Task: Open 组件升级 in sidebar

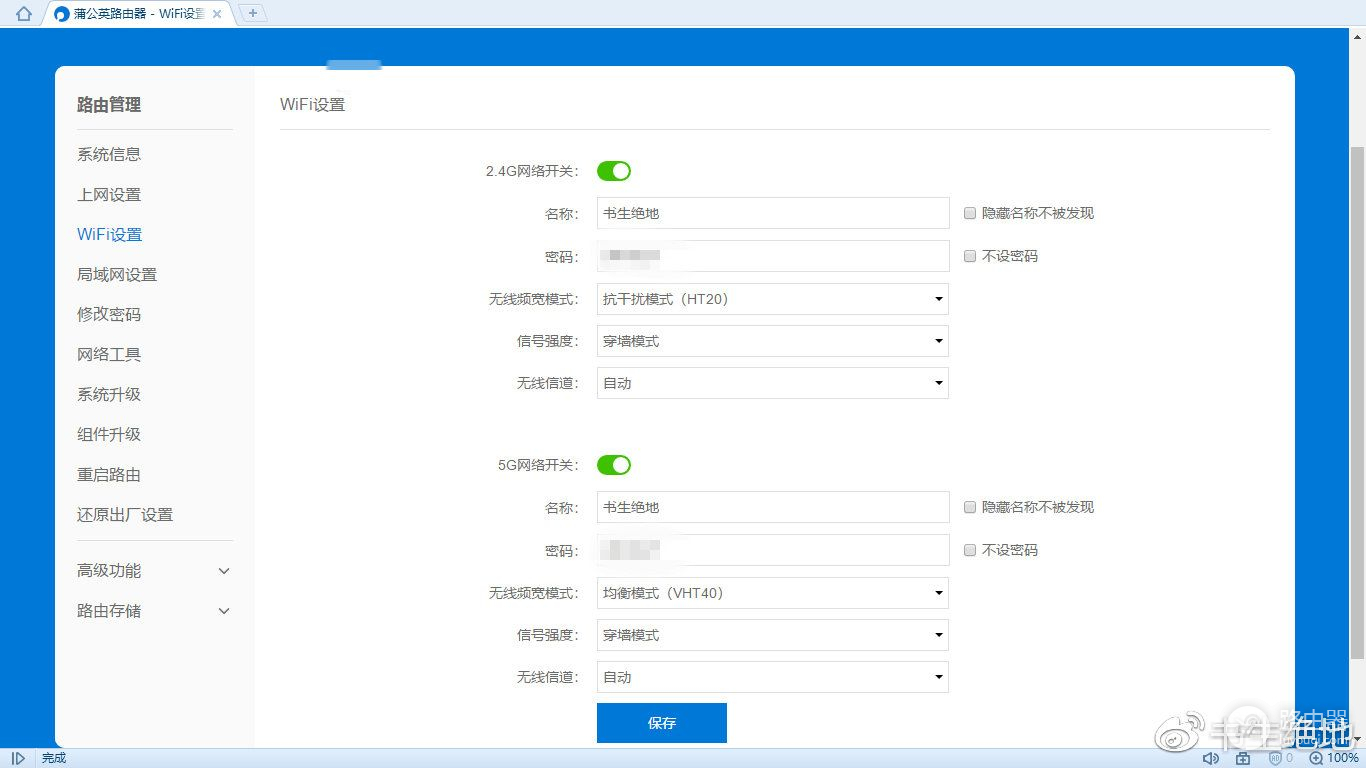Action: pos(109,434)
